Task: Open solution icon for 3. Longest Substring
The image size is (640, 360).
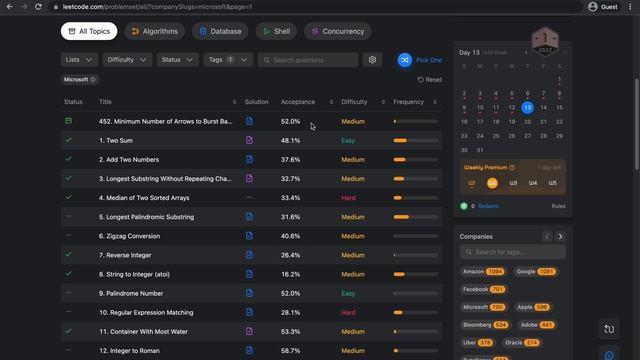Action: pos(249,178)
